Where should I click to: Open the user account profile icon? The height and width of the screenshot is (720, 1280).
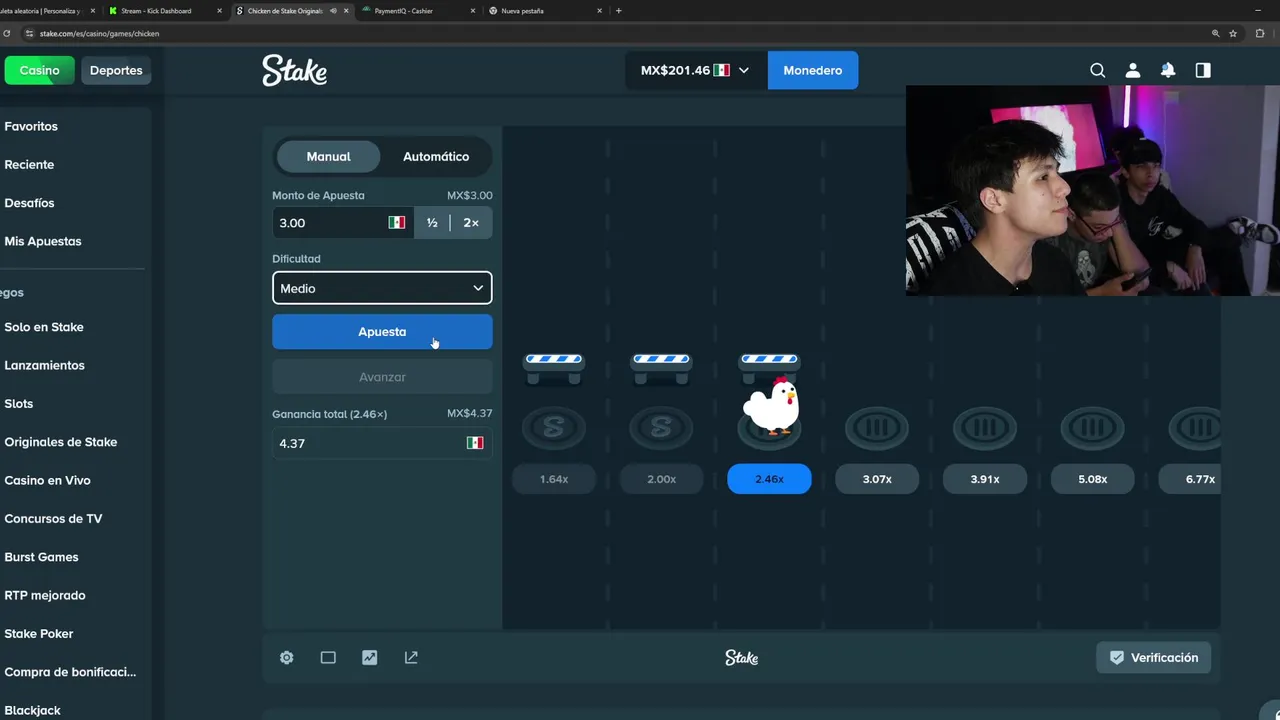point(1133,70)
